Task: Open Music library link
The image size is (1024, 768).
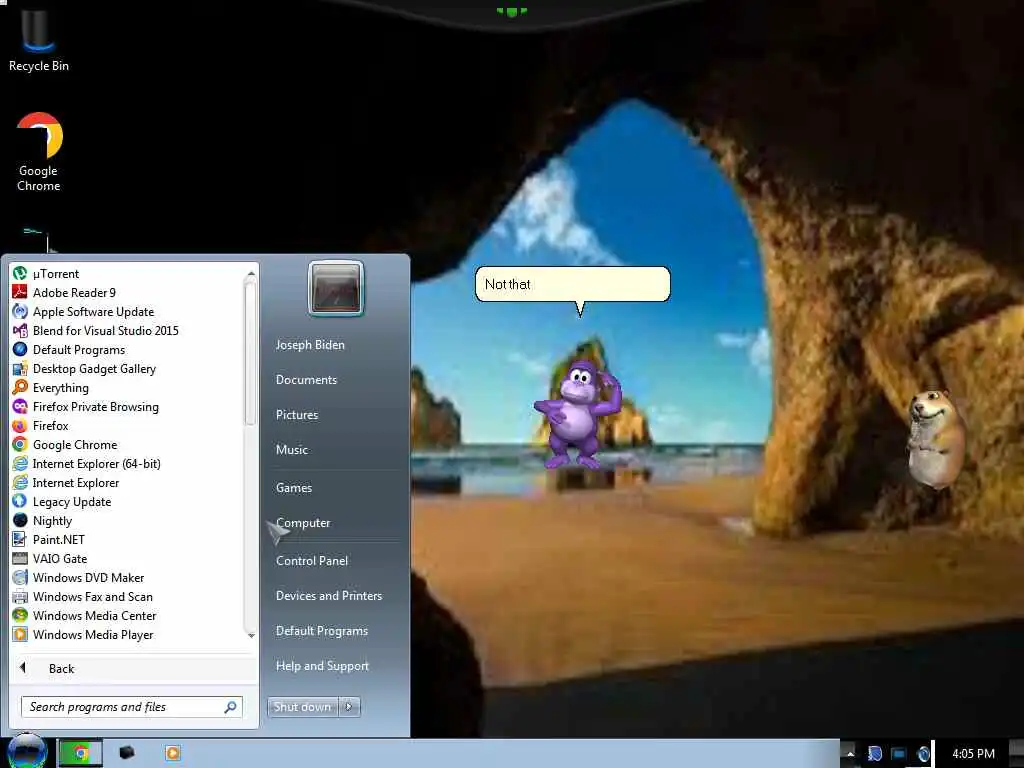Action: click(292, 450)
